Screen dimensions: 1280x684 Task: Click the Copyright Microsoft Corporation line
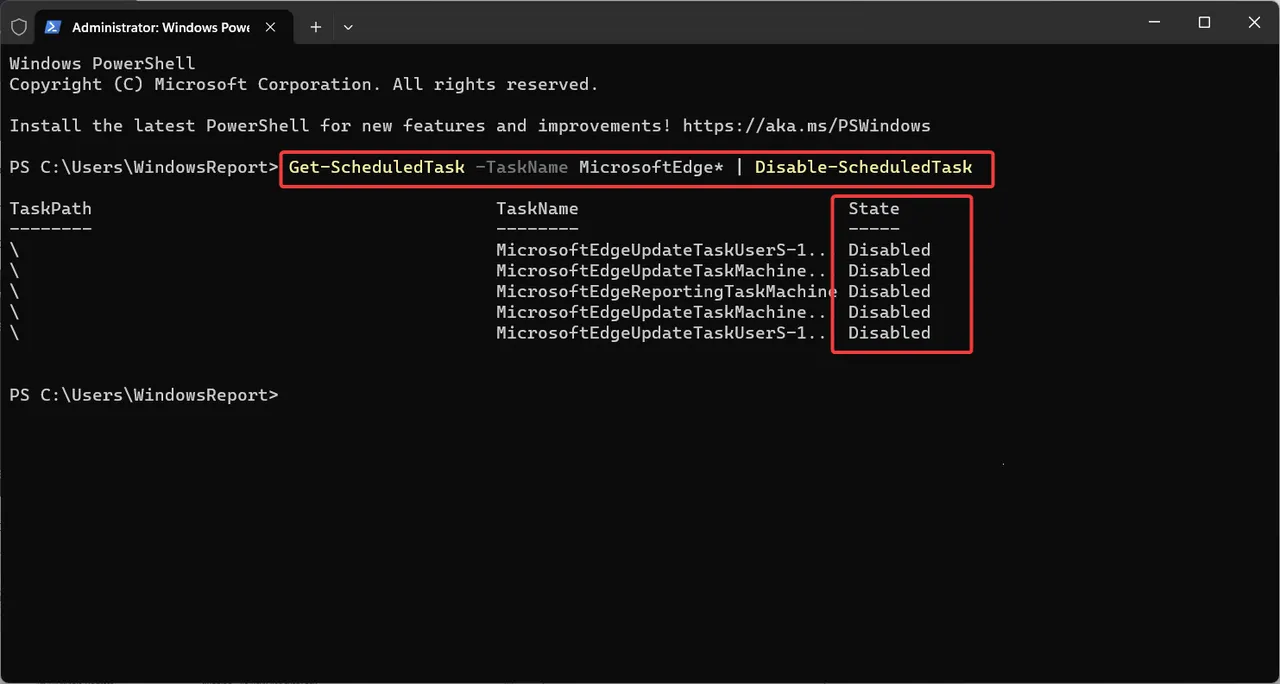(x=304, y=85)
